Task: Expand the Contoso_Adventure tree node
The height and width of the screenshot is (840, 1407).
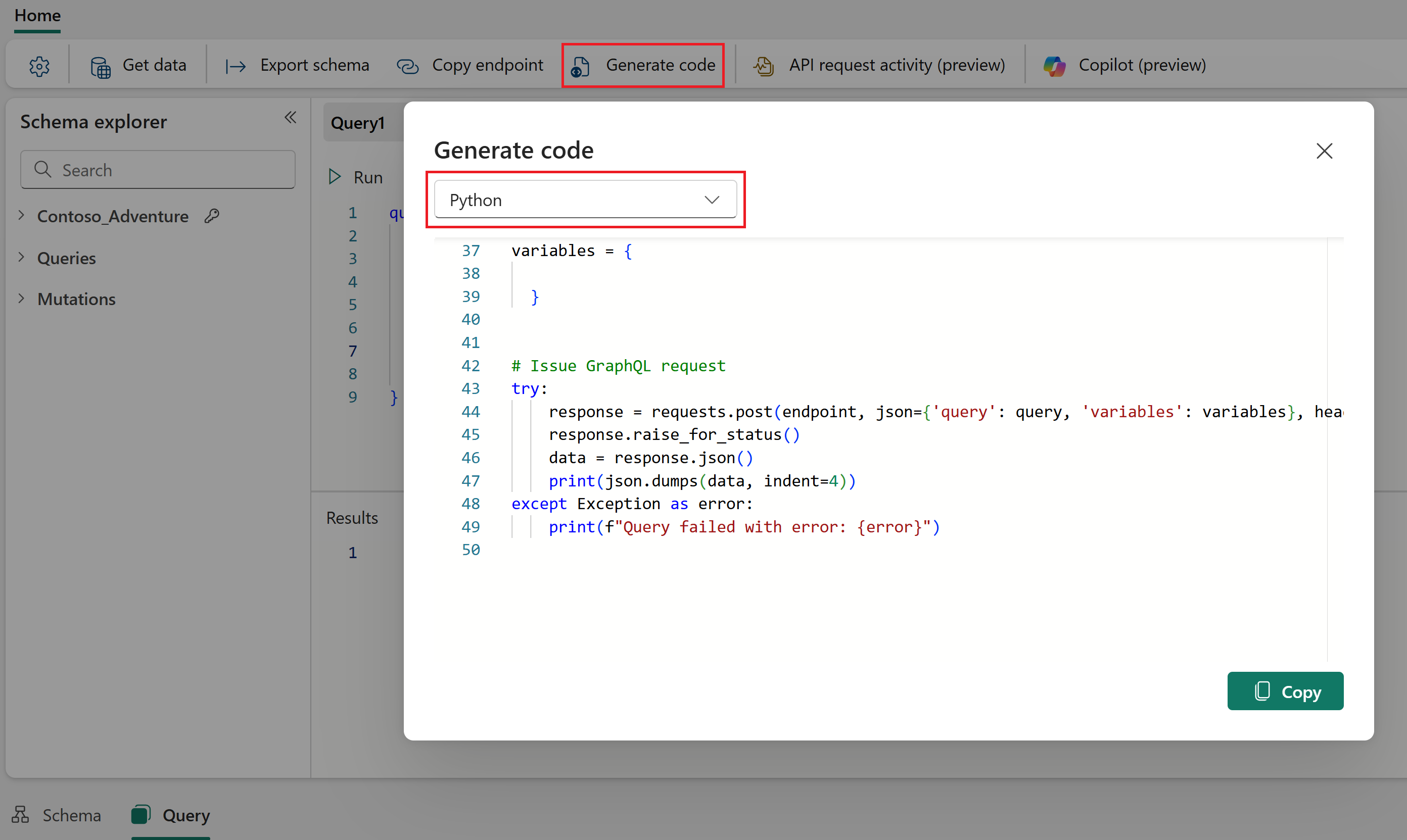Action: (22, 216)
